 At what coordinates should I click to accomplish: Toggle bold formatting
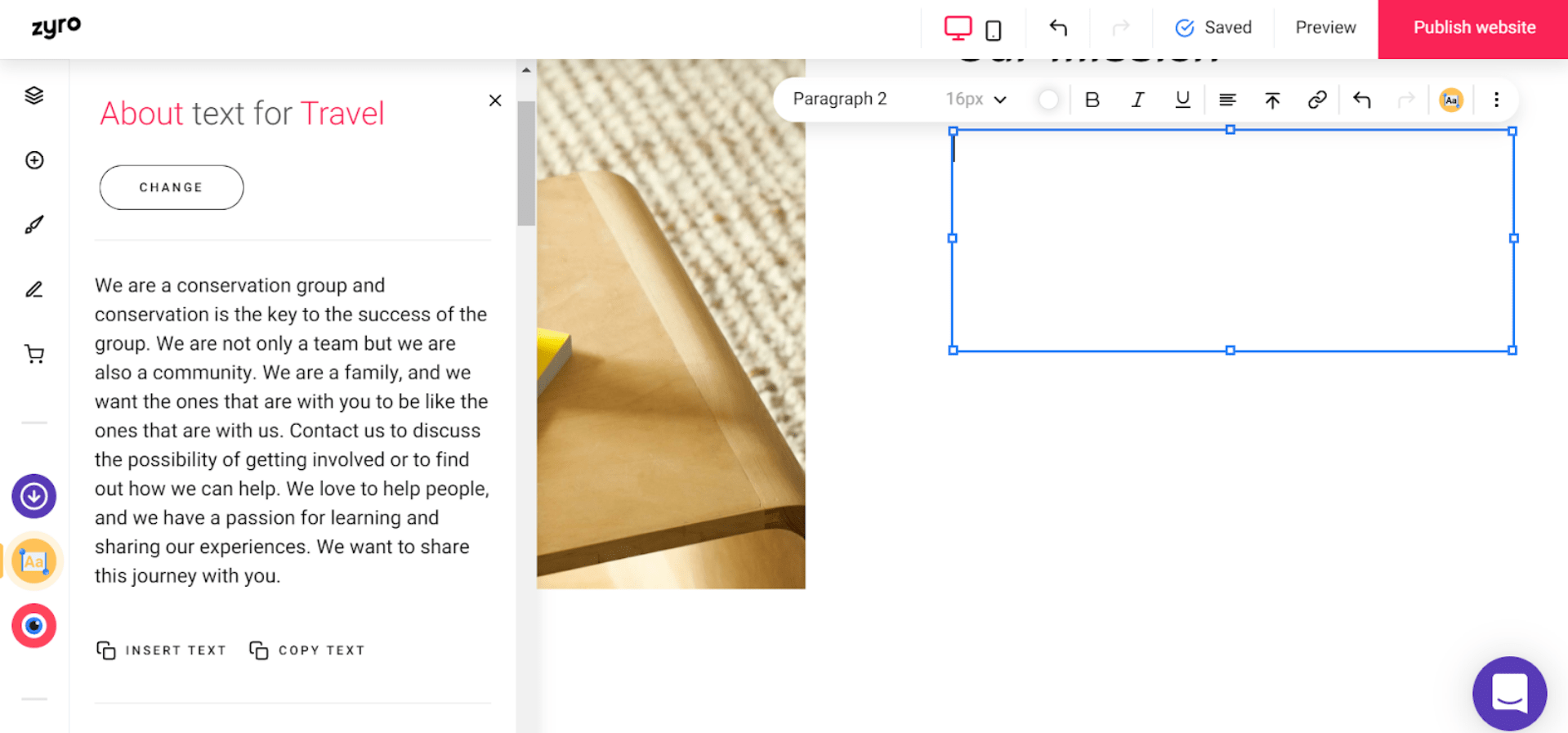[1092, 100]
